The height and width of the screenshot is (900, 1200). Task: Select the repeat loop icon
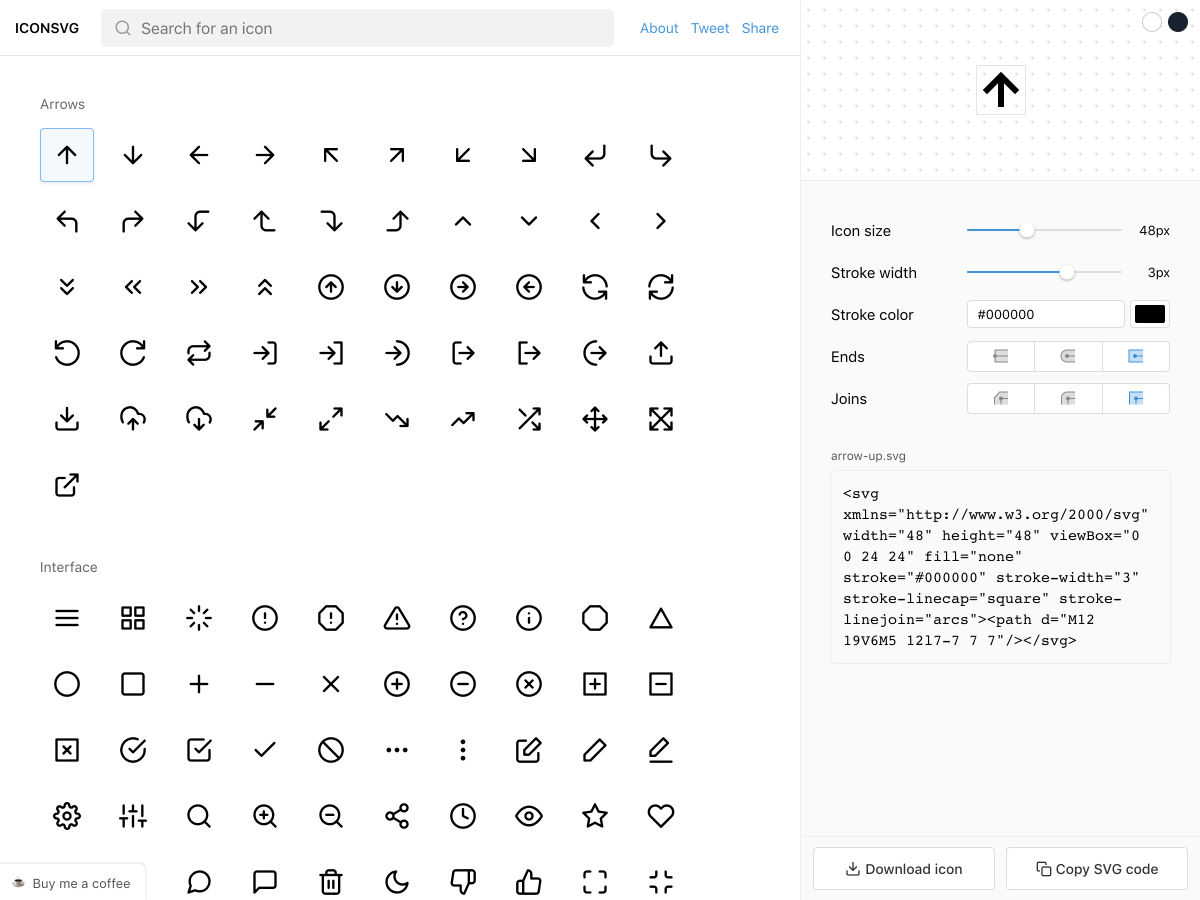click(199, 353)
